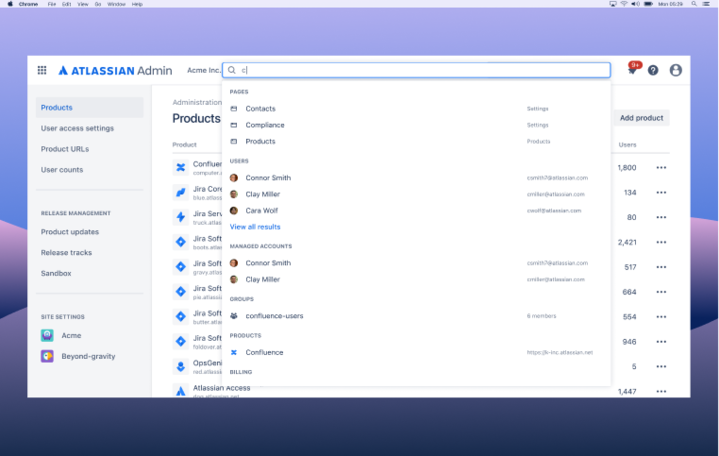Click the Add product button
The width and height of the screenshot is (719, 456).
coord(642,118)
